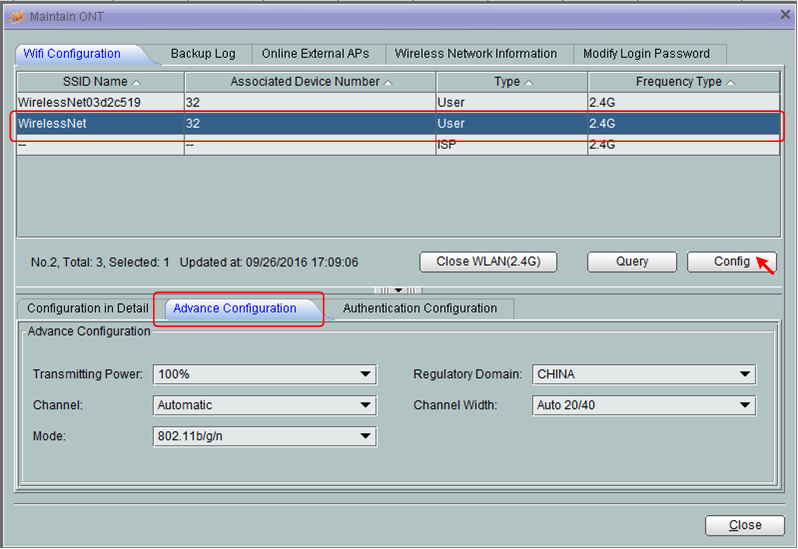Expand the Channel Width dropdown
Viewport: 798px width, 549px height.
[x=644, y=406]
